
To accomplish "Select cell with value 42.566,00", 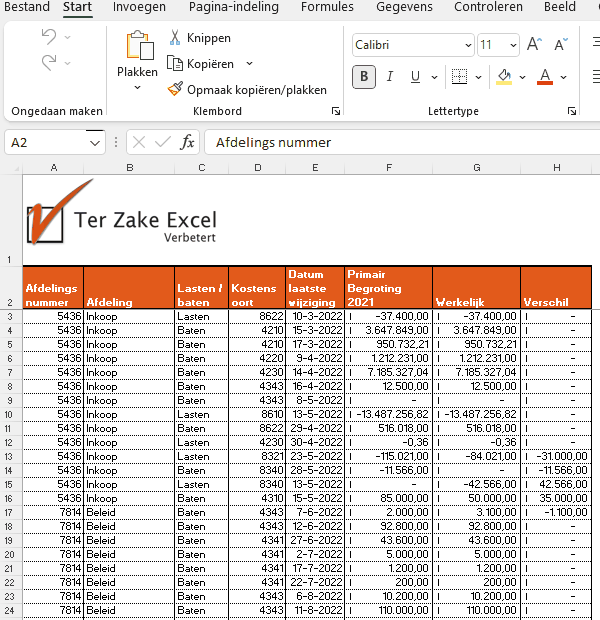I will pyautogui.click(x=556, y=484).
